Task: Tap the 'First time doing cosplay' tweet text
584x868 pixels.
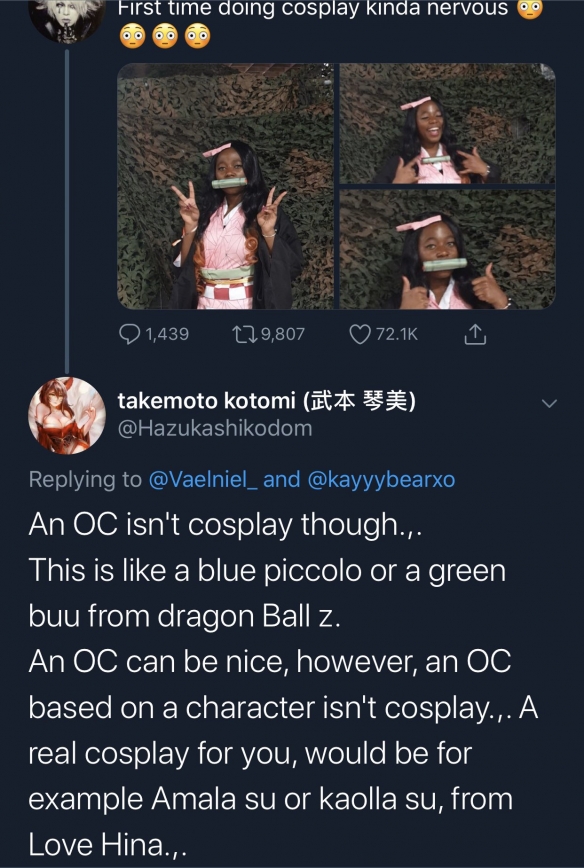Action: coord(330,23)
